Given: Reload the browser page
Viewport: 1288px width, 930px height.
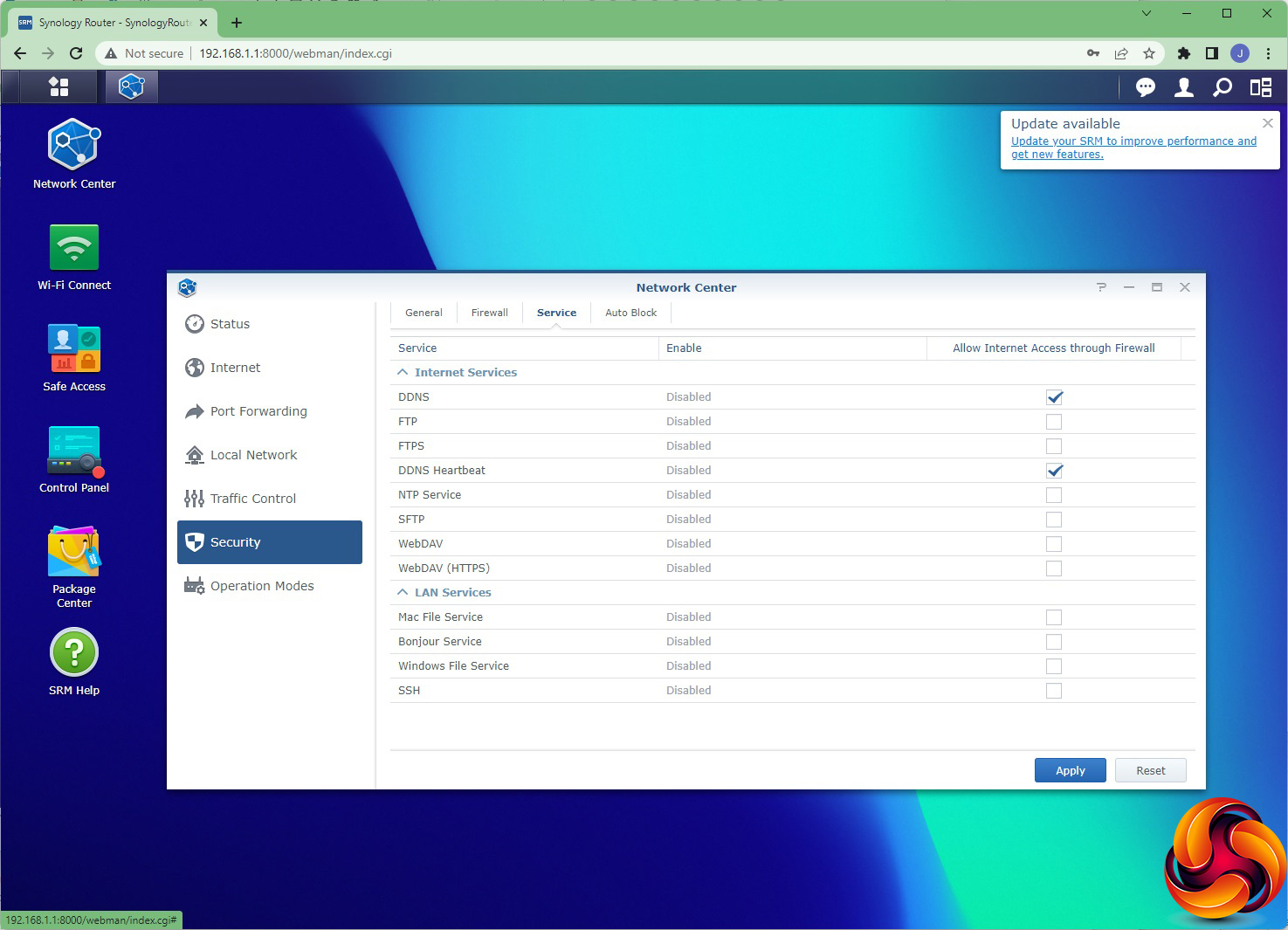Looking at the screenshot, I should tap(76, 53).
